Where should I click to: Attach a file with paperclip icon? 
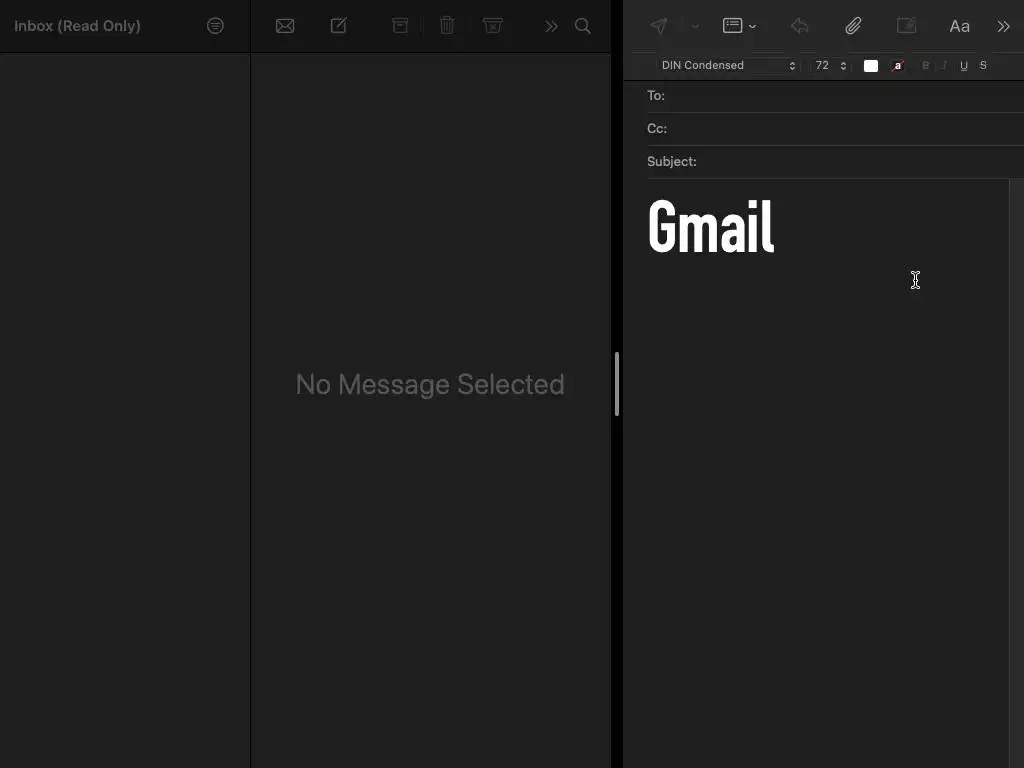tap(853, 26)
